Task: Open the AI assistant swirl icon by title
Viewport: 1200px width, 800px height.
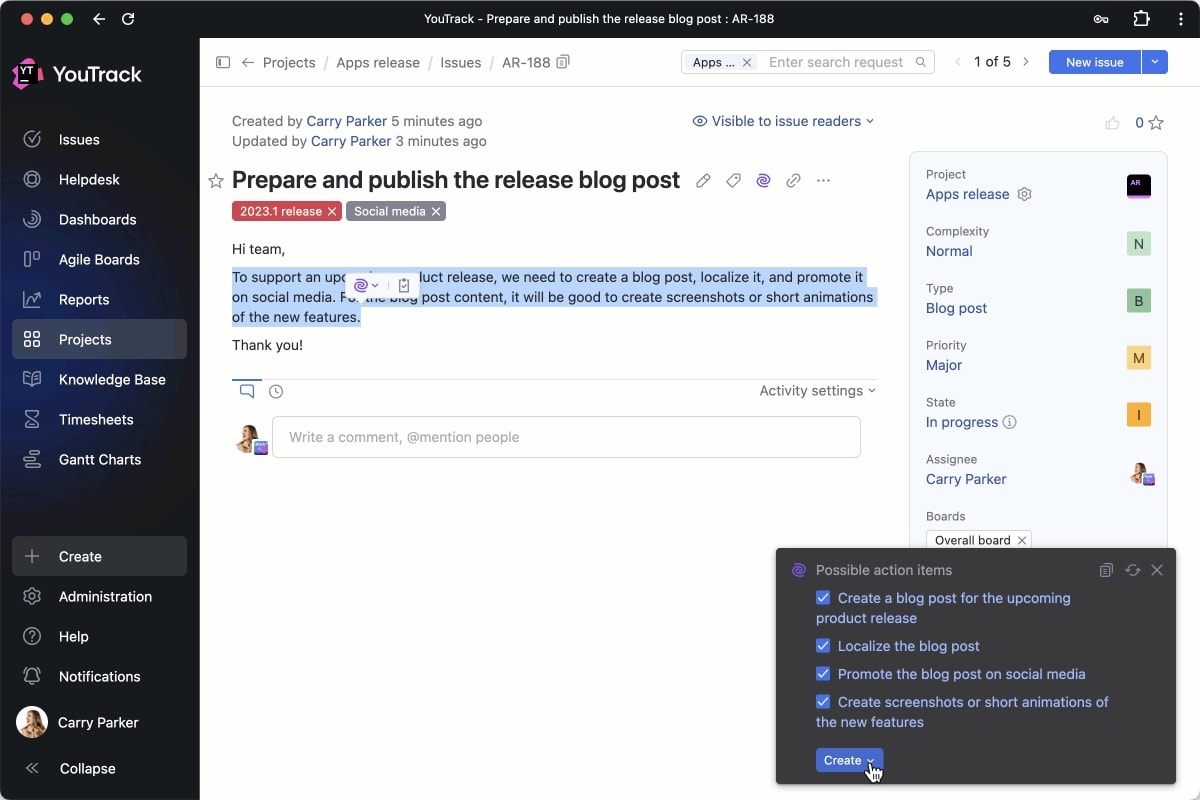Action: pyautogui.click(x=763, y=181)
